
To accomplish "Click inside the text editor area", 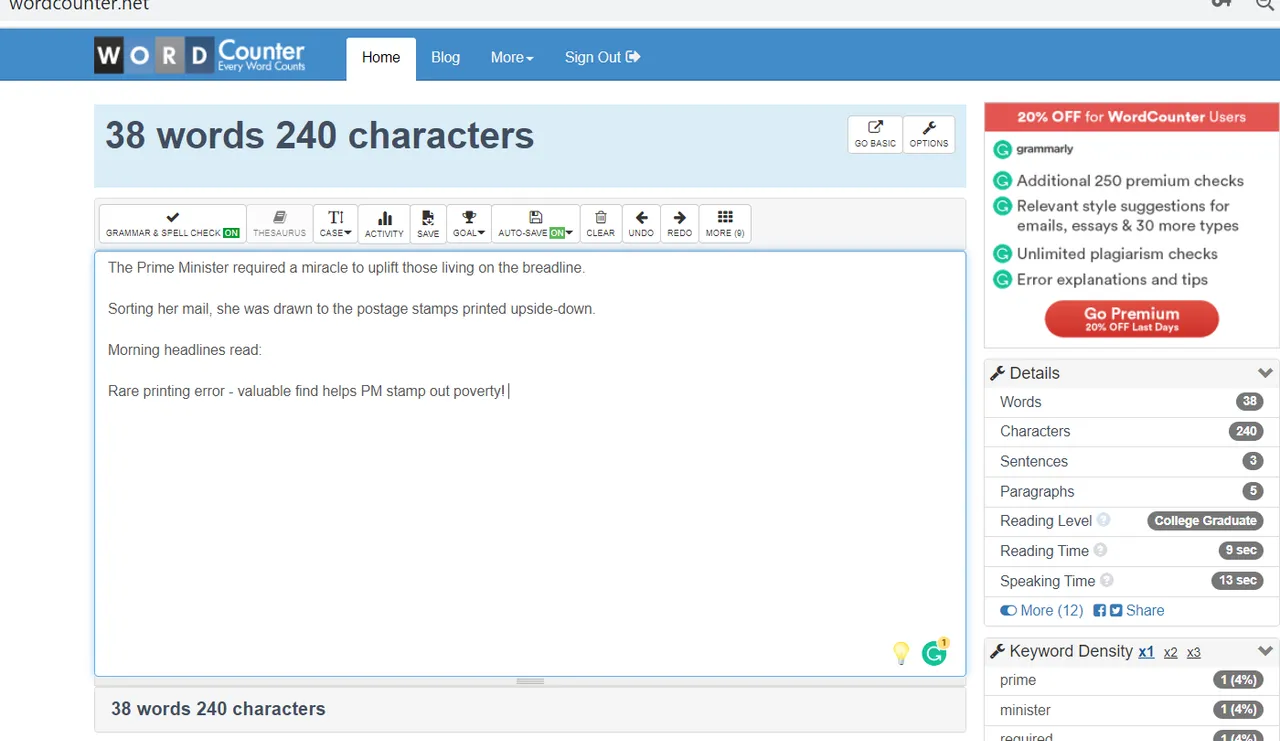I will tap(530, 463).
